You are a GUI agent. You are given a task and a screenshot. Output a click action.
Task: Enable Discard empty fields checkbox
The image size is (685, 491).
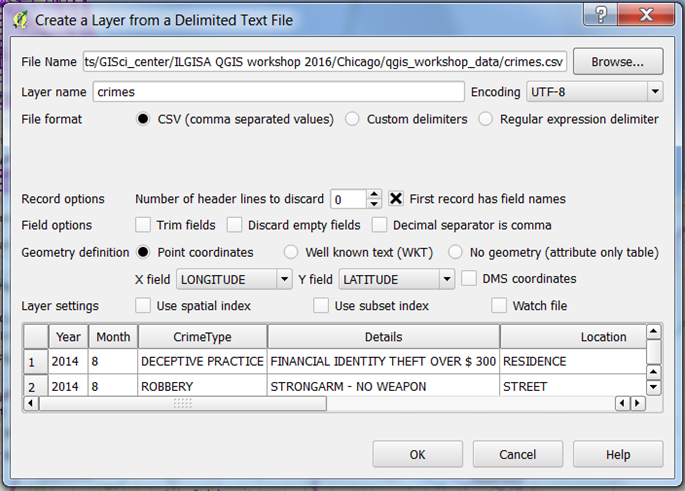click(x=234, y=225)
